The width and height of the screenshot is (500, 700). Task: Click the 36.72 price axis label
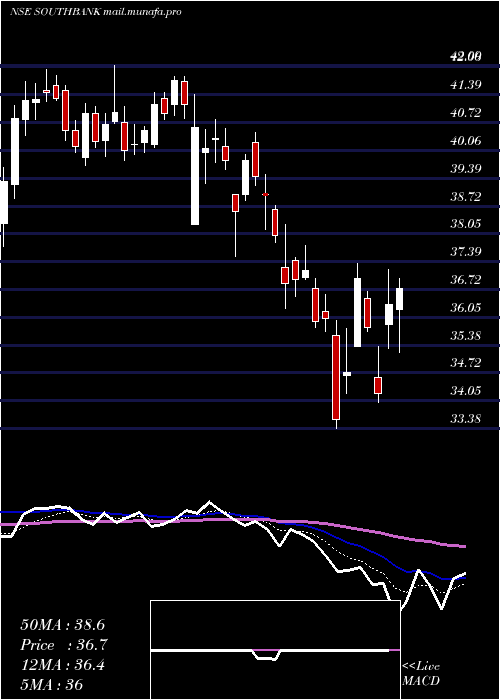click(x=465, y=280)
